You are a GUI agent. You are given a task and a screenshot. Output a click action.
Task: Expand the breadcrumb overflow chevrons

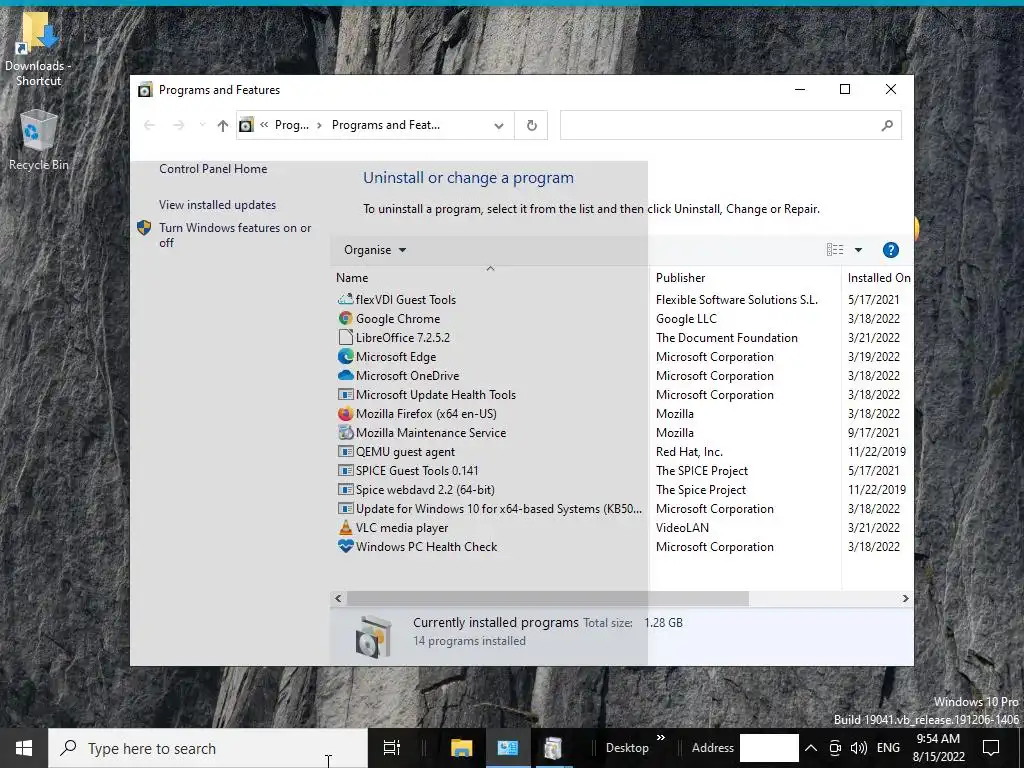tap(264, 125)
